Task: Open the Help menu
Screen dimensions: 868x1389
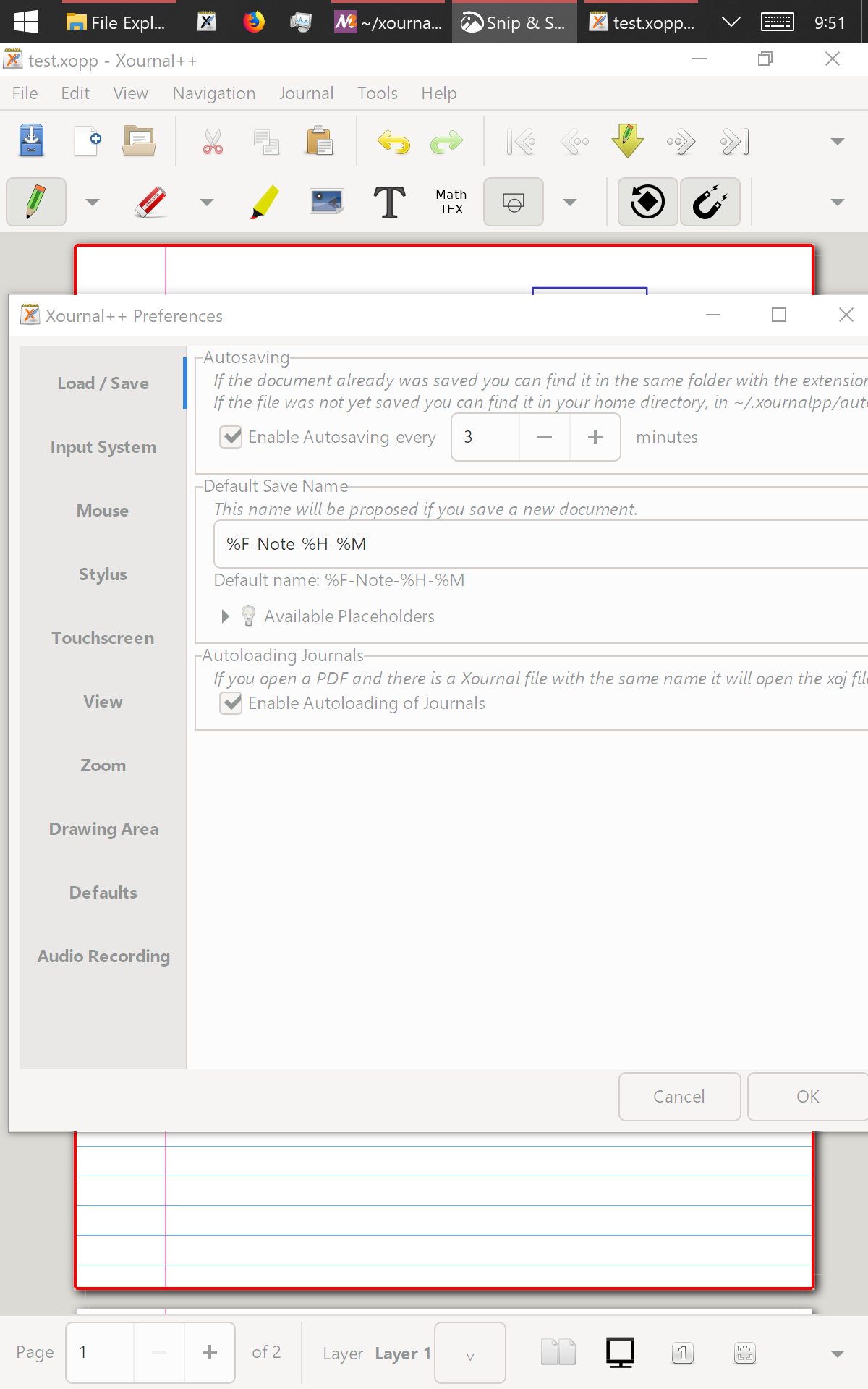Action: point(439,93)
